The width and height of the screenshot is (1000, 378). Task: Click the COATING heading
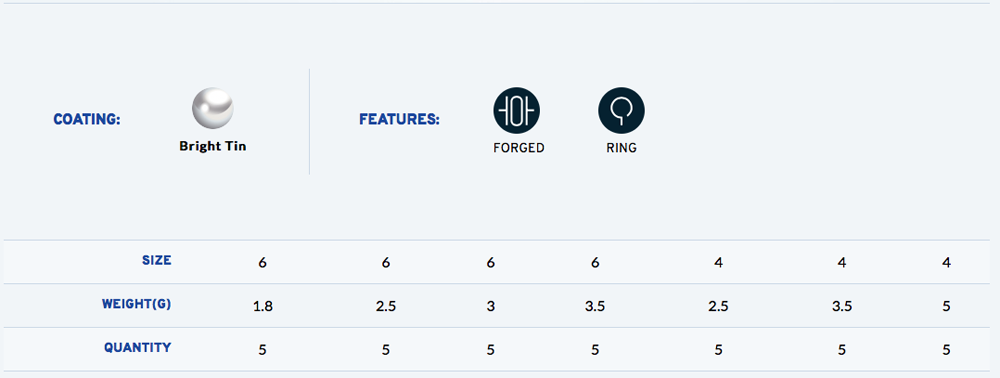tap(87, 119)
